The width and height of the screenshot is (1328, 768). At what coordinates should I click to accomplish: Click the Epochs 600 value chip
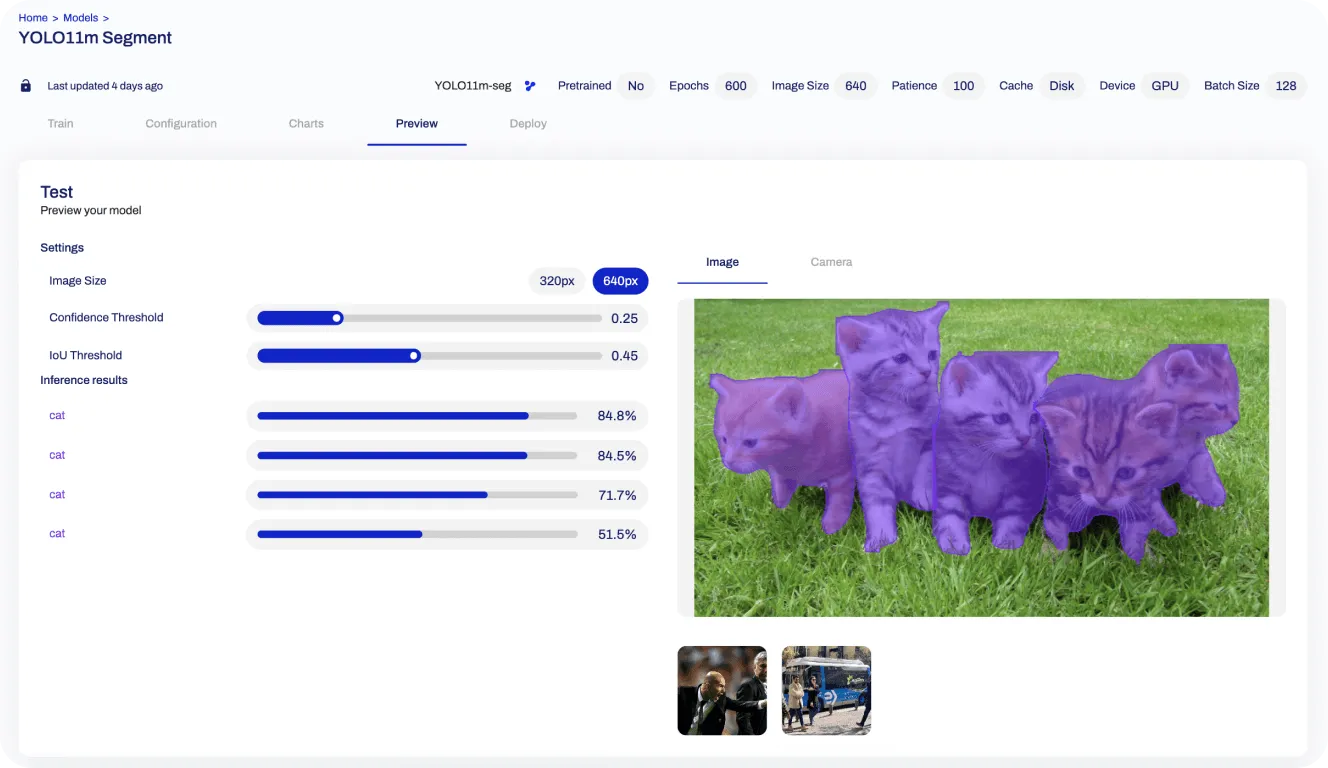736,86
